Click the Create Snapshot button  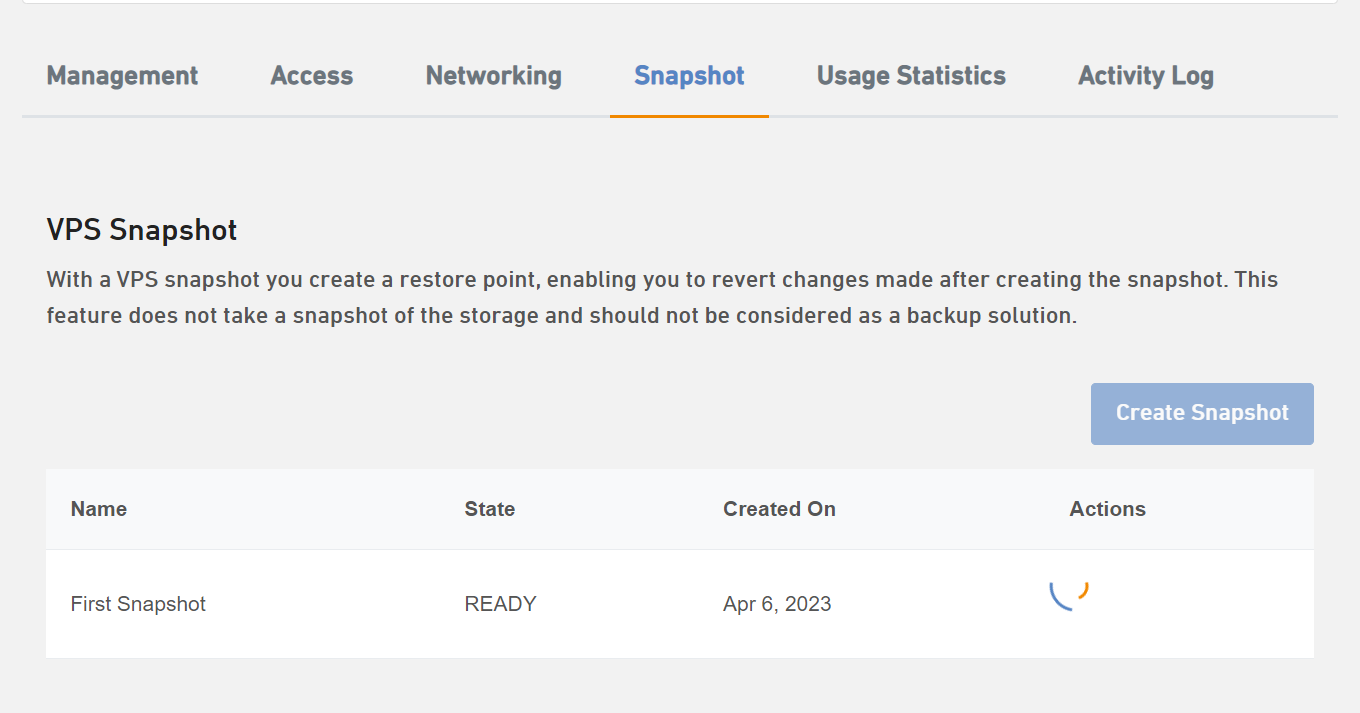pyautogui.click(x=1201, y=413)
